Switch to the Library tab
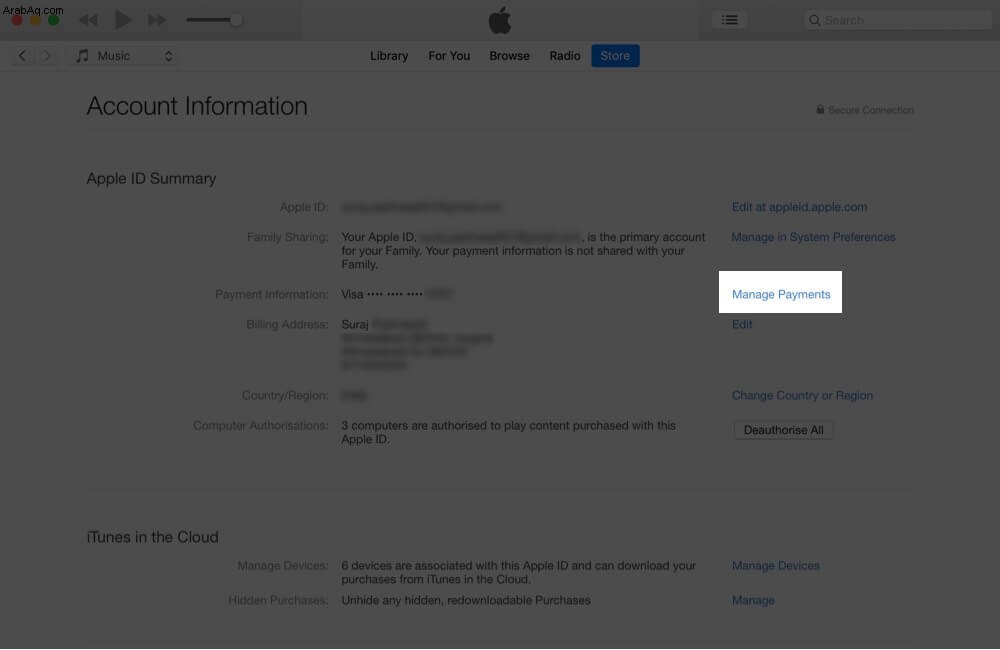Screen dimensions: 1000x650 coord(388,55)
